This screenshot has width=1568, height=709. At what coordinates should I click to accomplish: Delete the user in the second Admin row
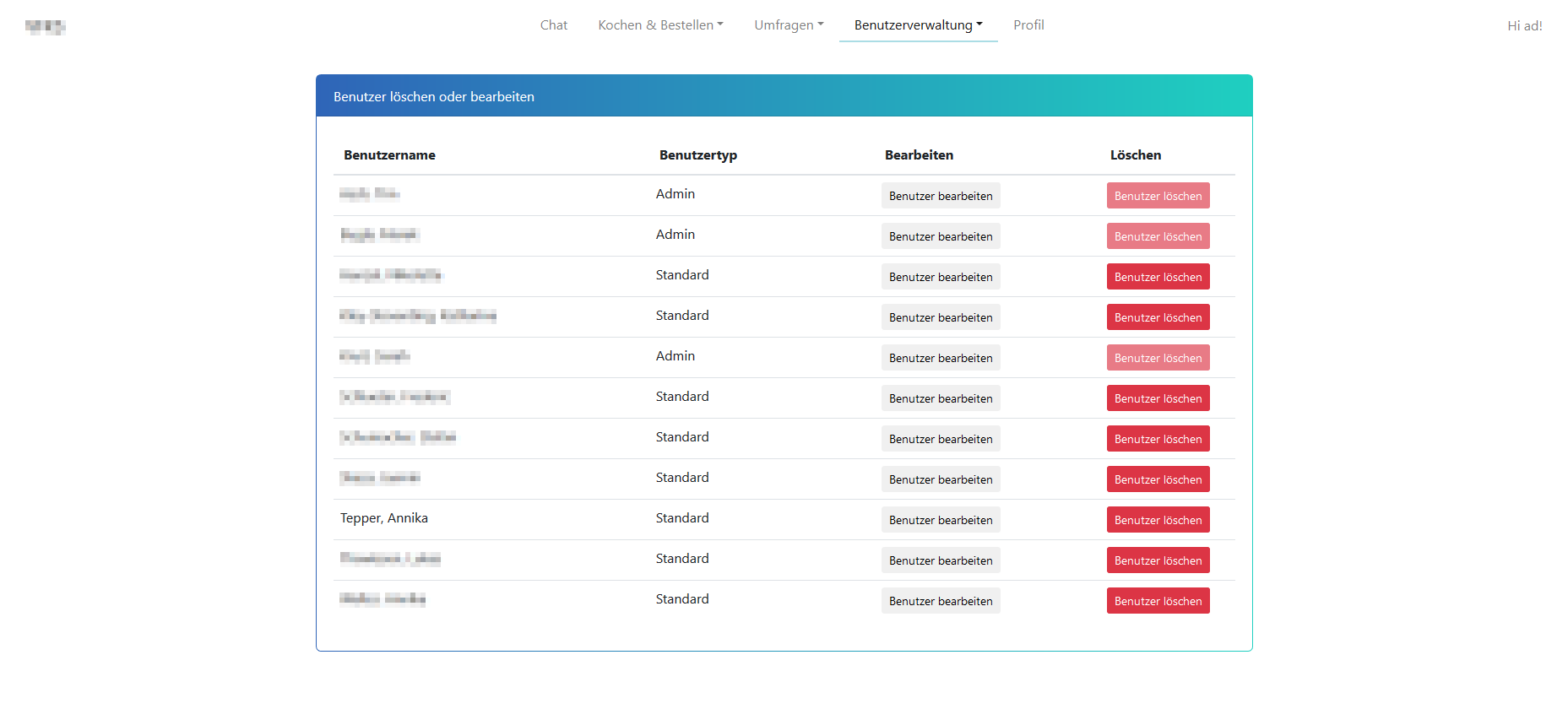tap(1158, 236)
